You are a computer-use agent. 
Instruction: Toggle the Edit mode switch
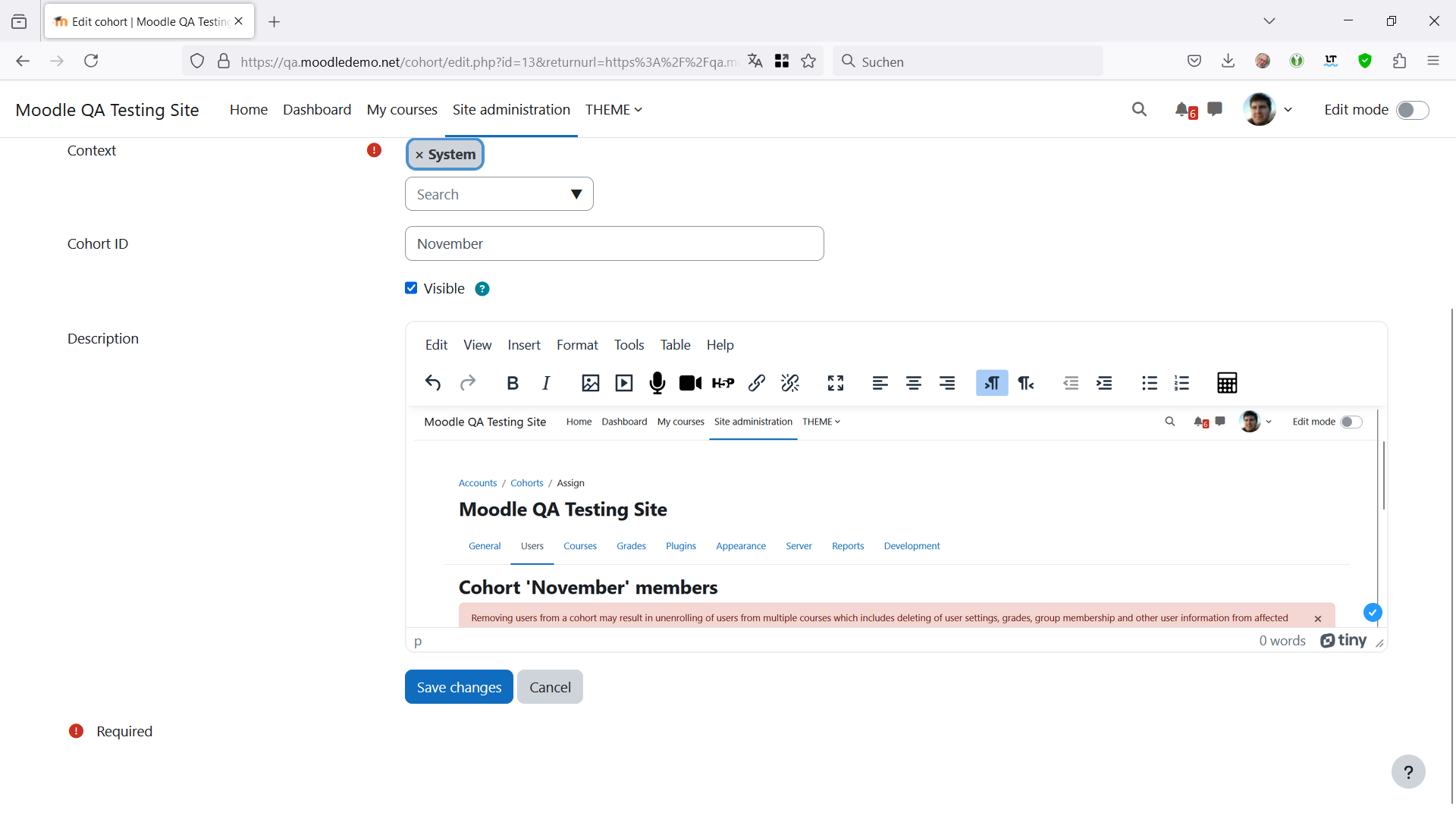[1413, 110]
